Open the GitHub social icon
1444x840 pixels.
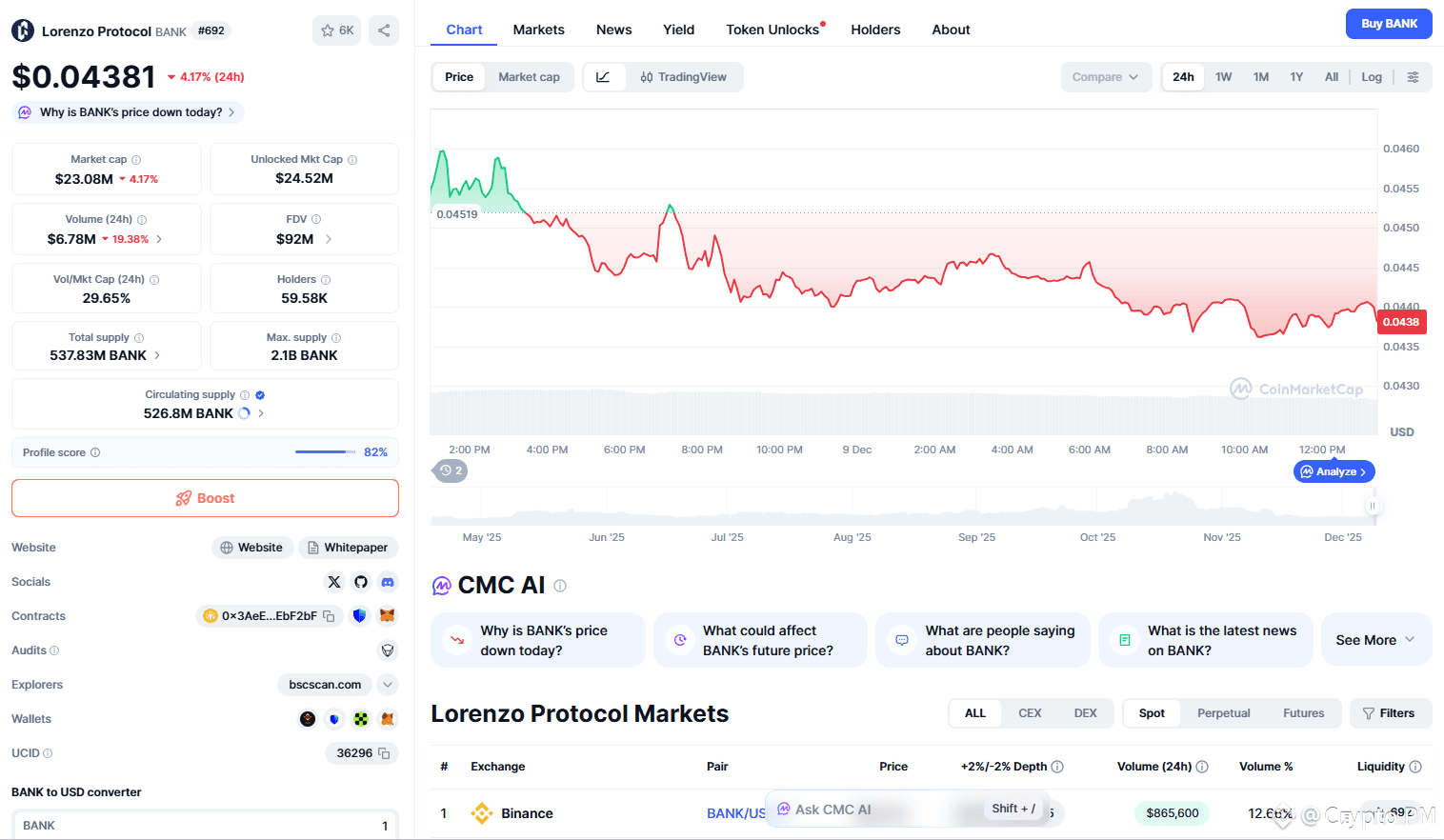click(x=361, y=582)
